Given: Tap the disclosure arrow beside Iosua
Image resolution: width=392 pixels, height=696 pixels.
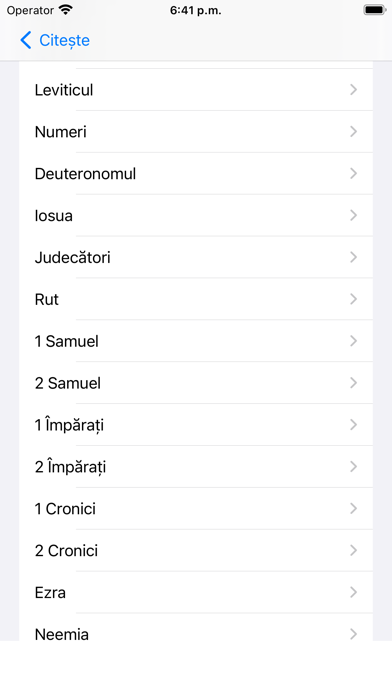Looking at the screenshot, I should tap(353, 215).
